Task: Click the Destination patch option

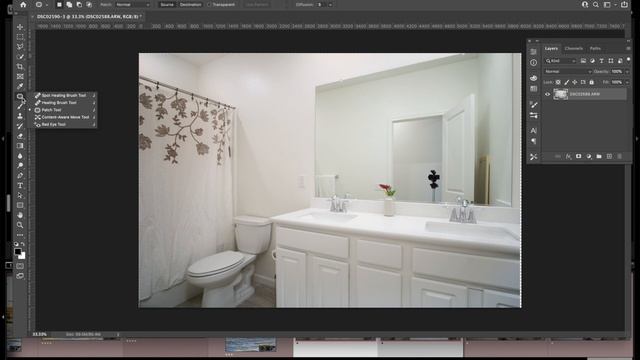Action: (190, 4)
